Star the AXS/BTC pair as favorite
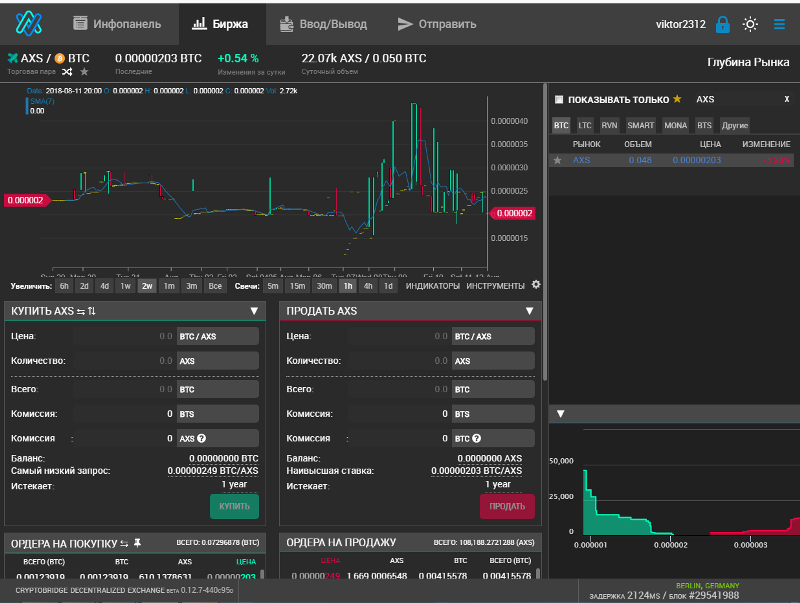The width and height of the screenshot is (800, 603). coord(84,72)
